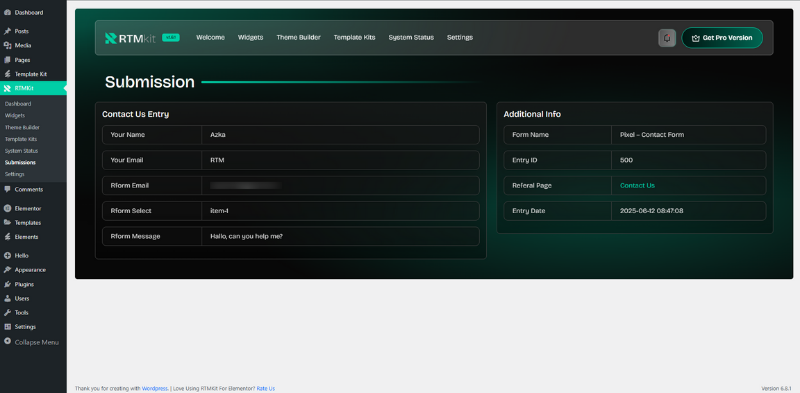
Task: Open Template Kits tab in header
Action: tap(355, 37)
